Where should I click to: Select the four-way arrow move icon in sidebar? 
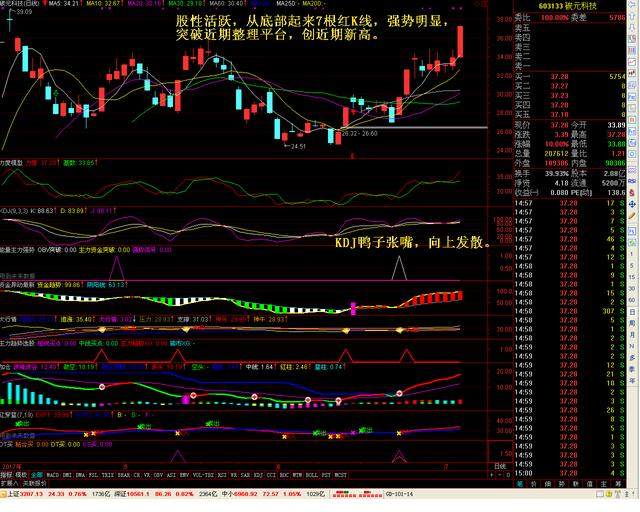(x=633, y=204)
